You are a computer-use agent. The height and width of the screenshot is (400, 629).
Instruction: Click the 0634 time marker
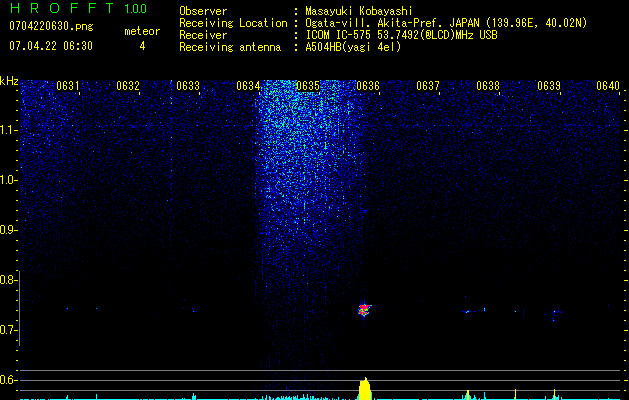pyautogui.click(x=248, y=86)
